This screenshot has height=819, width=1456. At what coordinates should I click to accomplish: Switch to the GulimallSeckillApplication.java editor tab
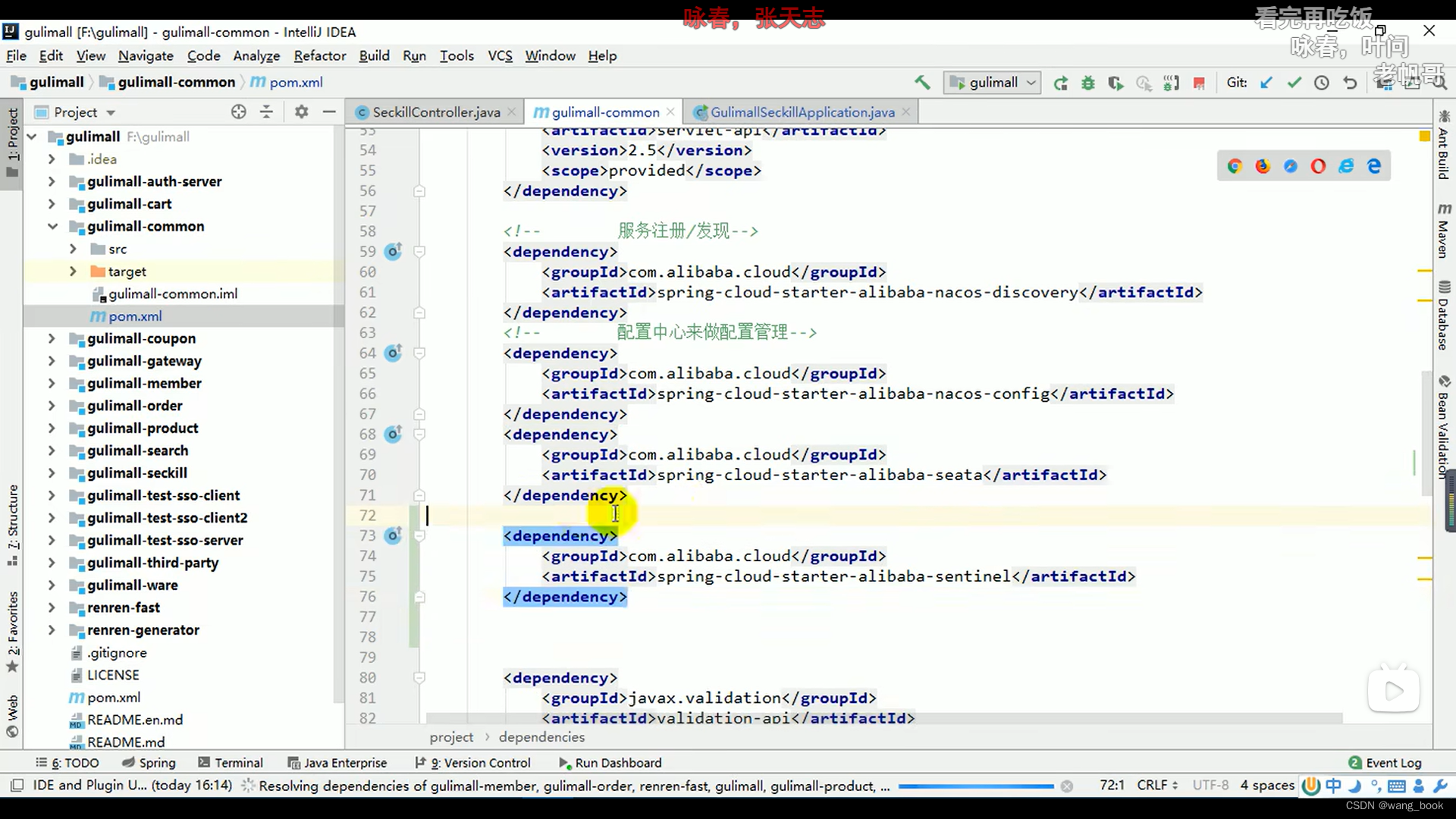[x=802, y=112]
